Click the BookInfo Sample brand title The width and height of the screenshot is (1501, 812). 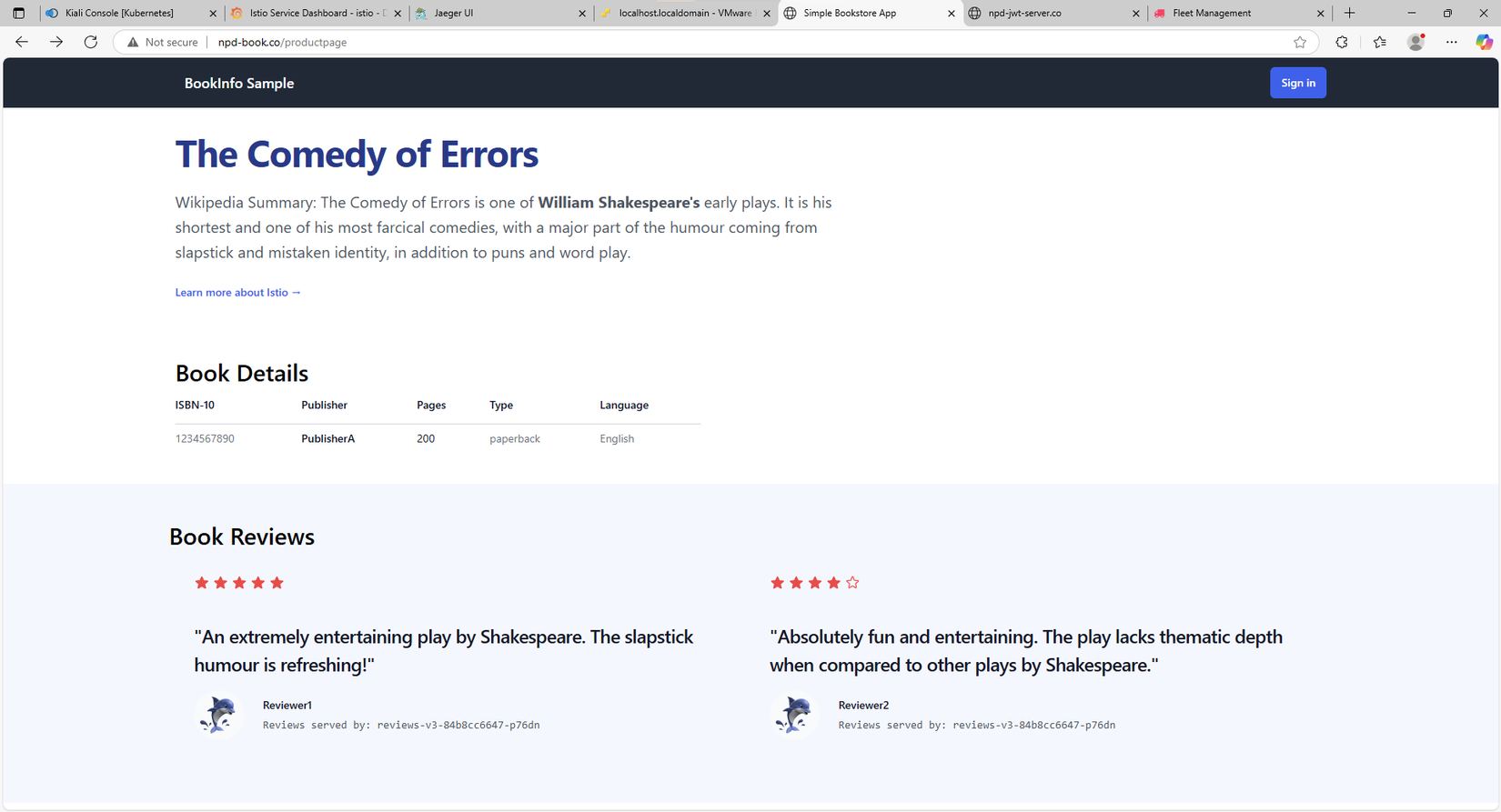click(x=239, y=84)
